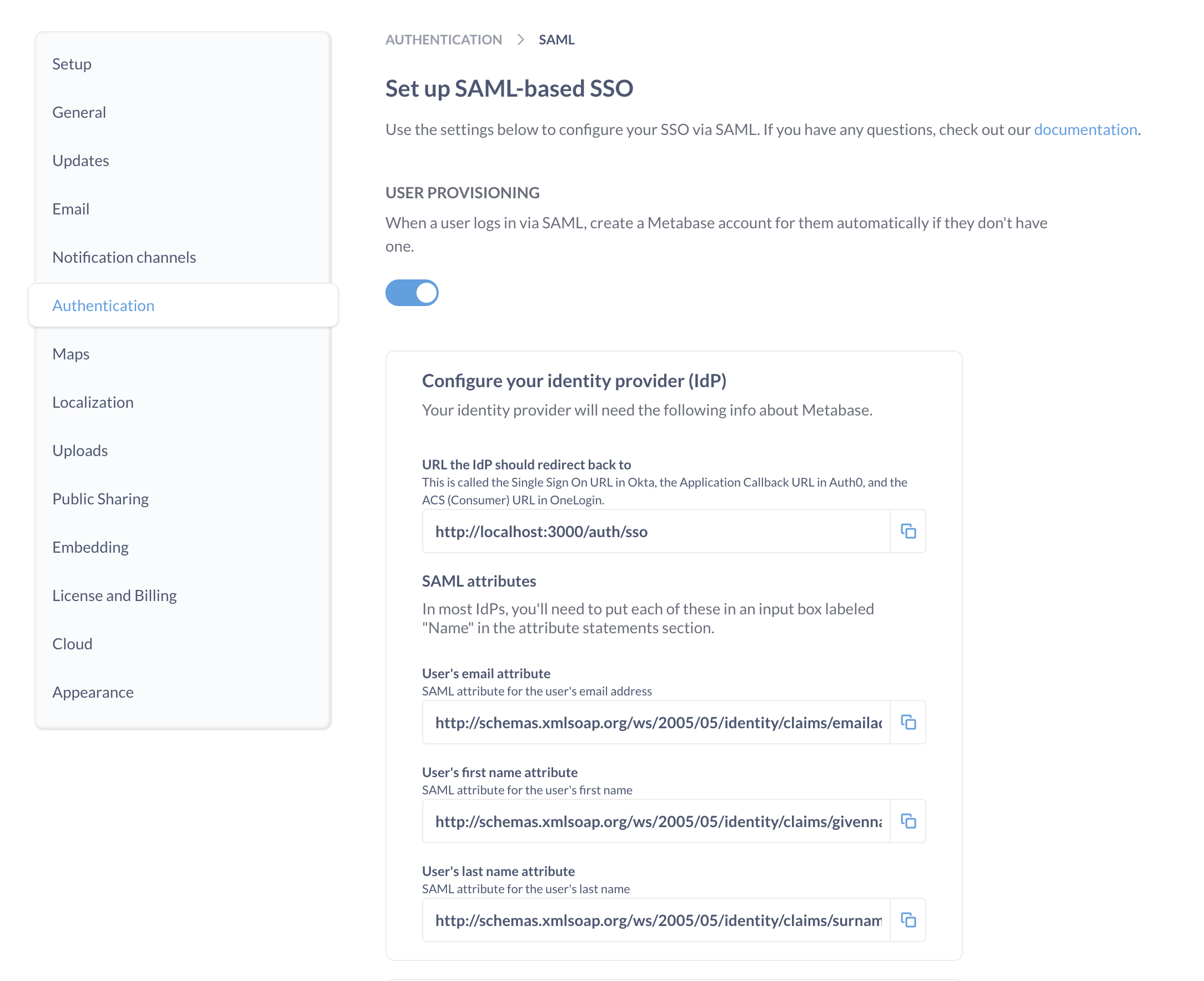The width and height of the screenshot is (1204, 981).
Task: Navigate to Embedding settings section
Action: 90,546
